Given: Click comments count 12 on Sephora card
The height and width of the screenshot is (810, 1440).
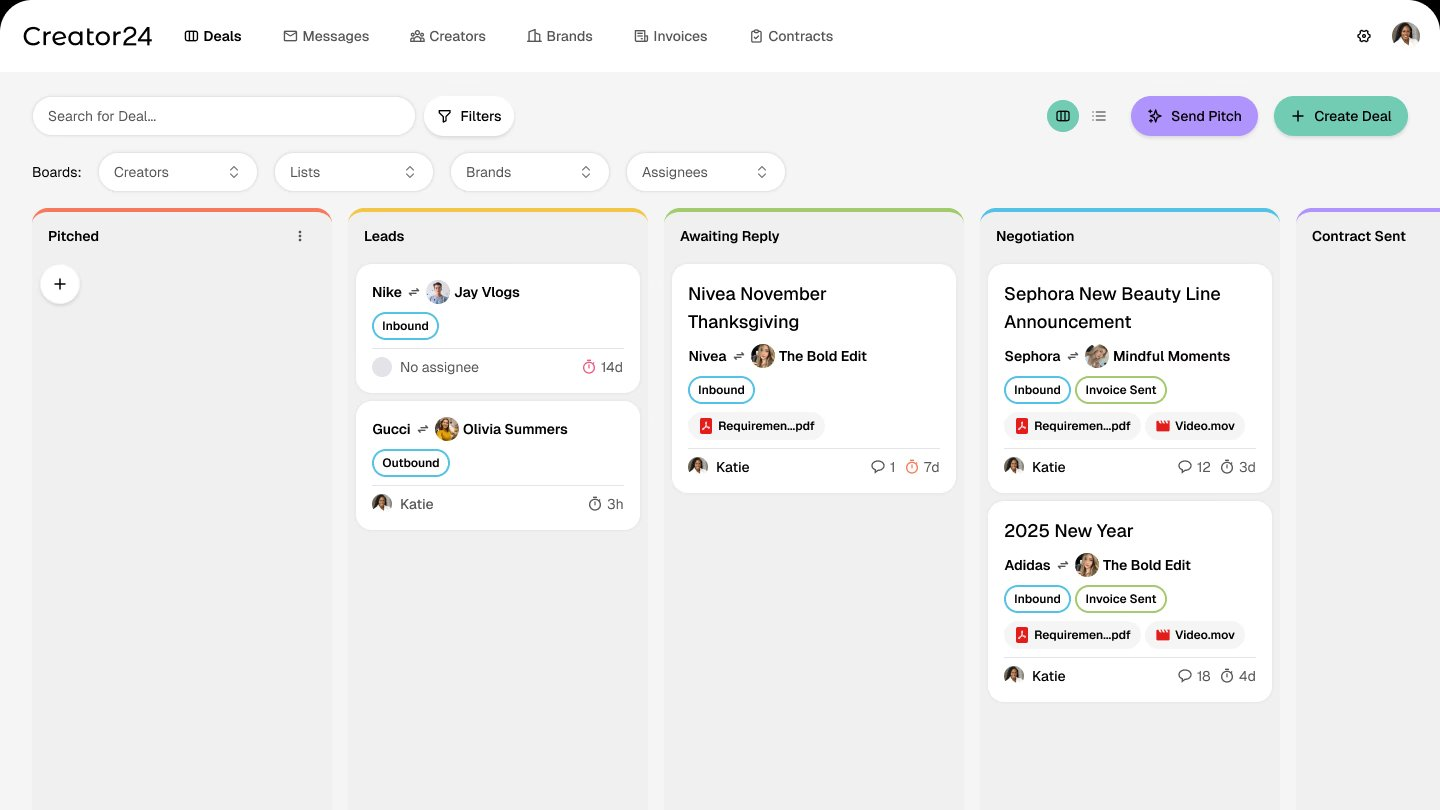Looking at the screenshot, I should [1194, 467].
